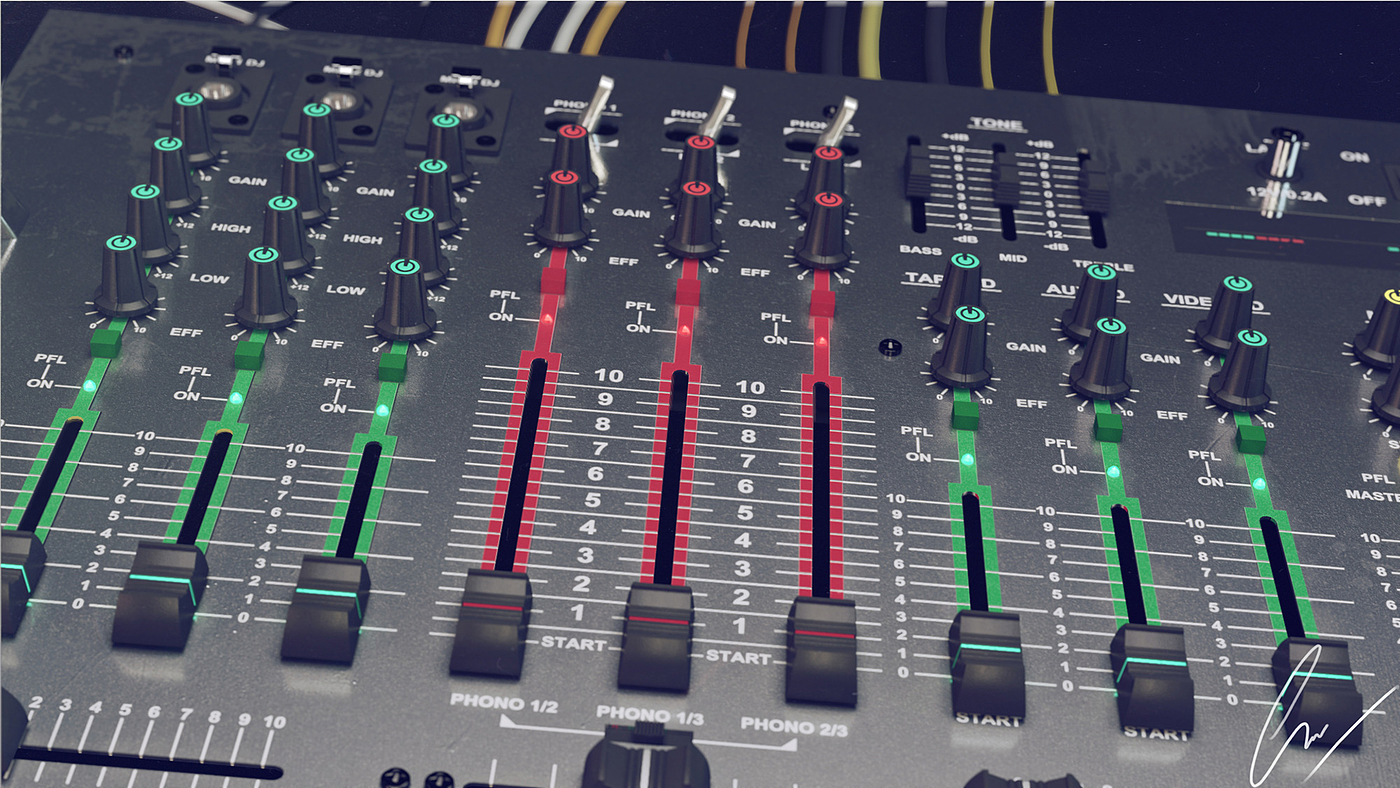
Task: Click the Phono 1 red fader cap
Action: click(490, 622)
